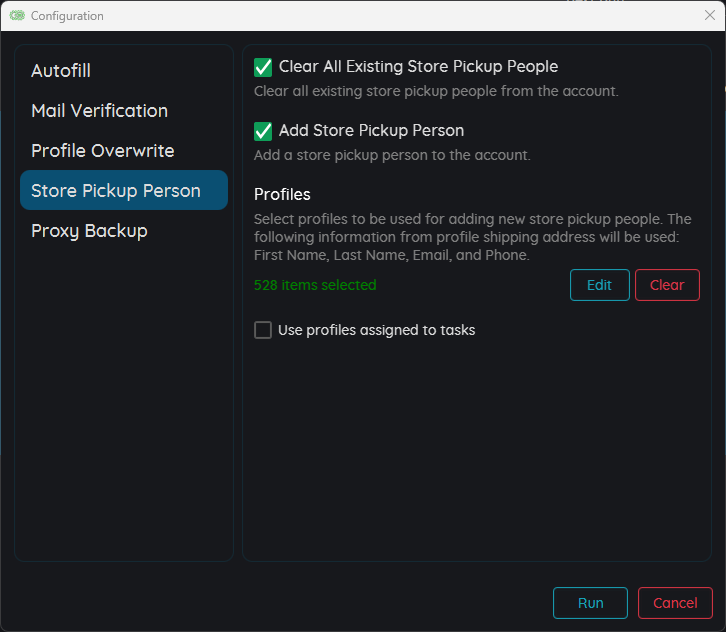Close the Configuration dialog
The height and width of the screenshot is (632, 726).
[709, 15]
